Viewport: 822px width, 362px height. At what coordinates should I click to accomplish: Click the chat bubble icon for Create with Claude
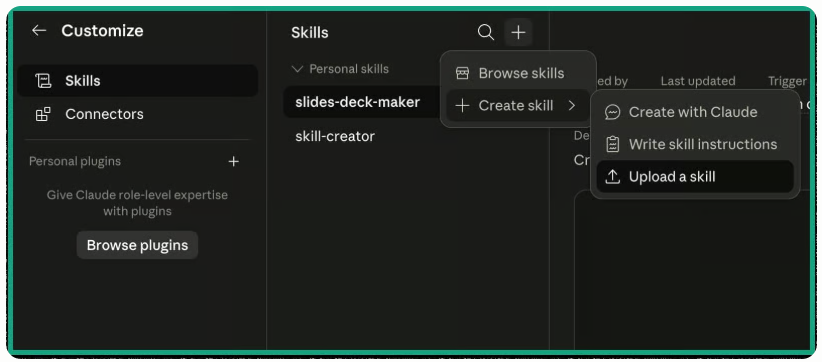click(x=612, y=112)
